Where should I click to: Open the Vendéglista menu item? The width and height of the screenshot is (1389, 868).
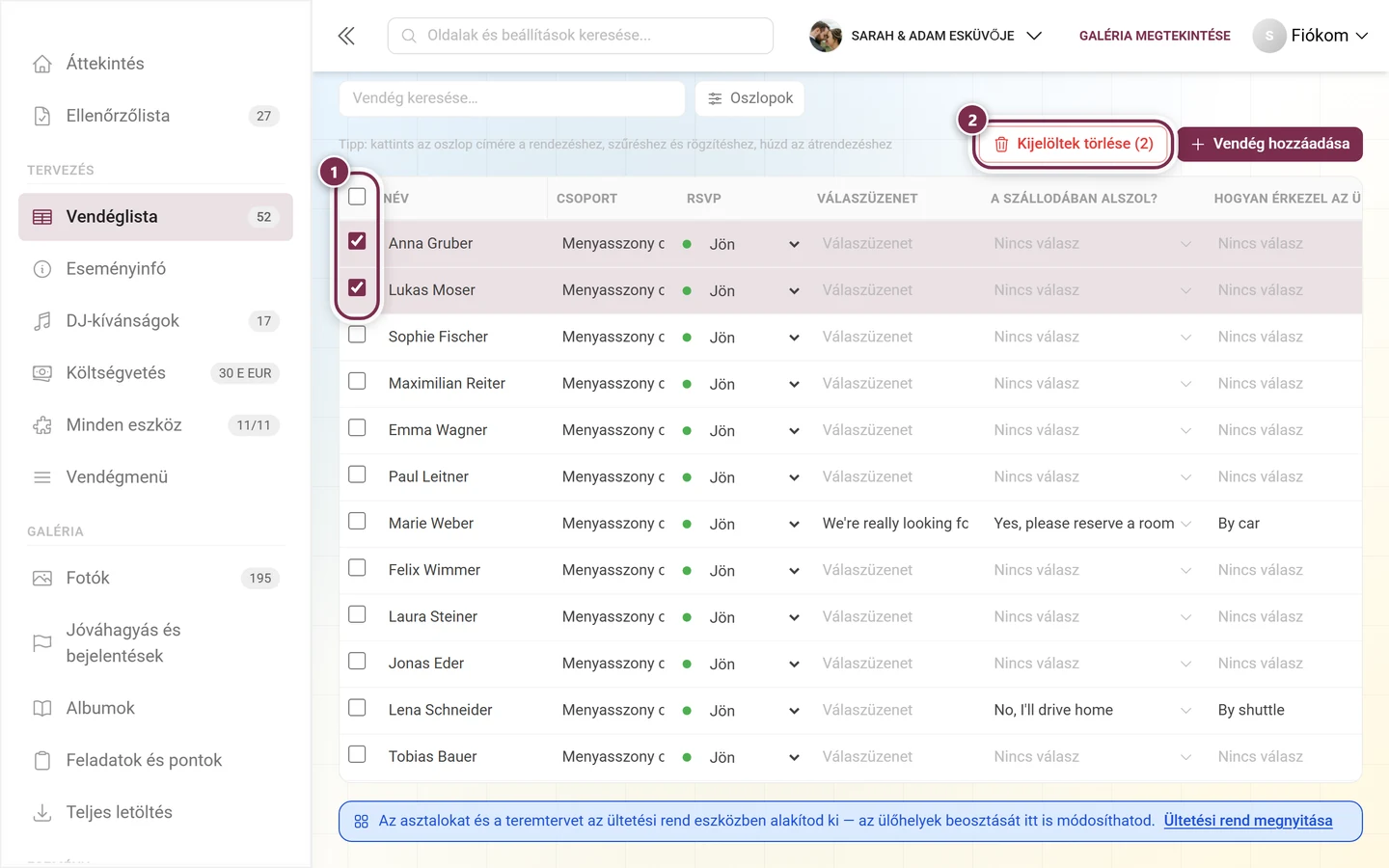click(155, 217)
